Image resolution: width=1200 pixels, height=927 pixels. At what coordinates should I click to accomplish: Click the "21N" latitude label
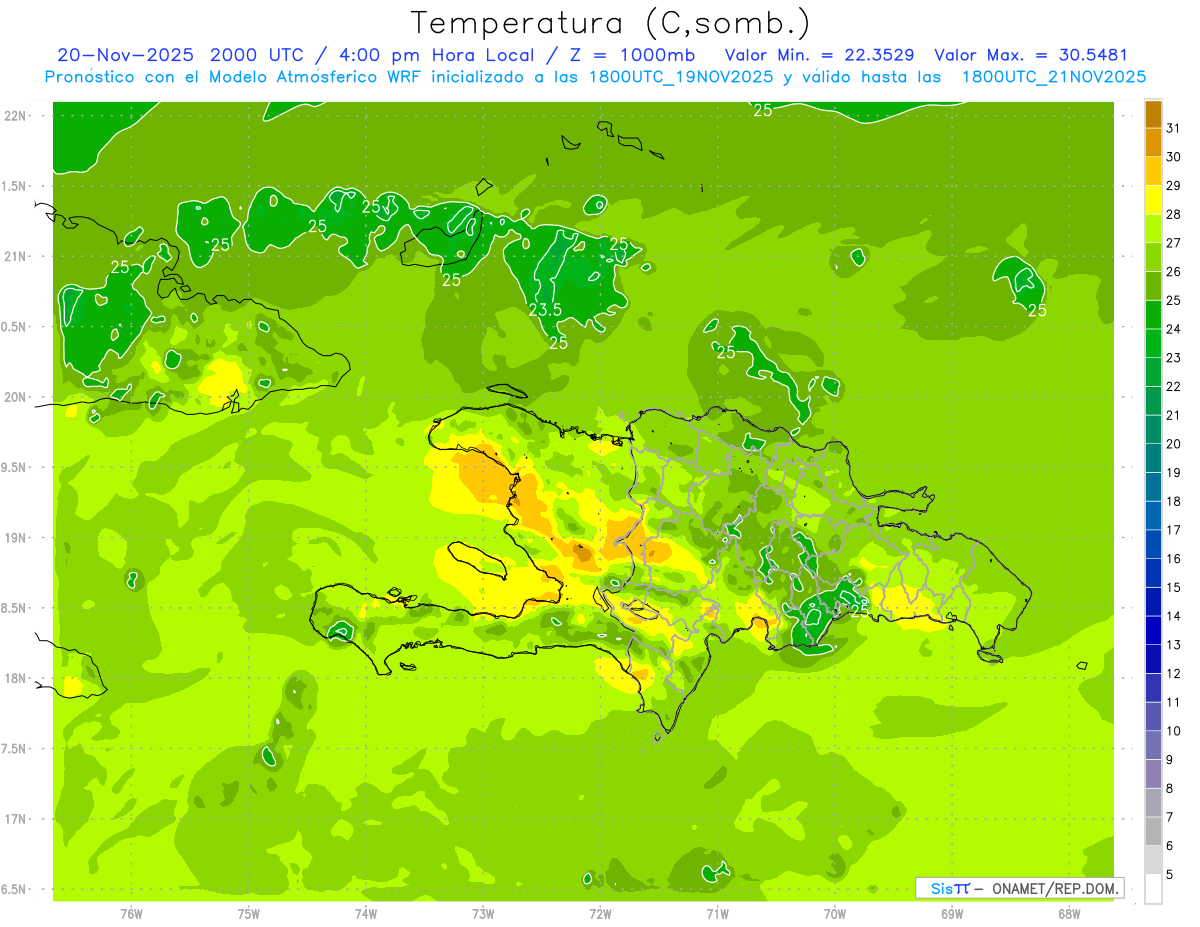pos(14,256)
